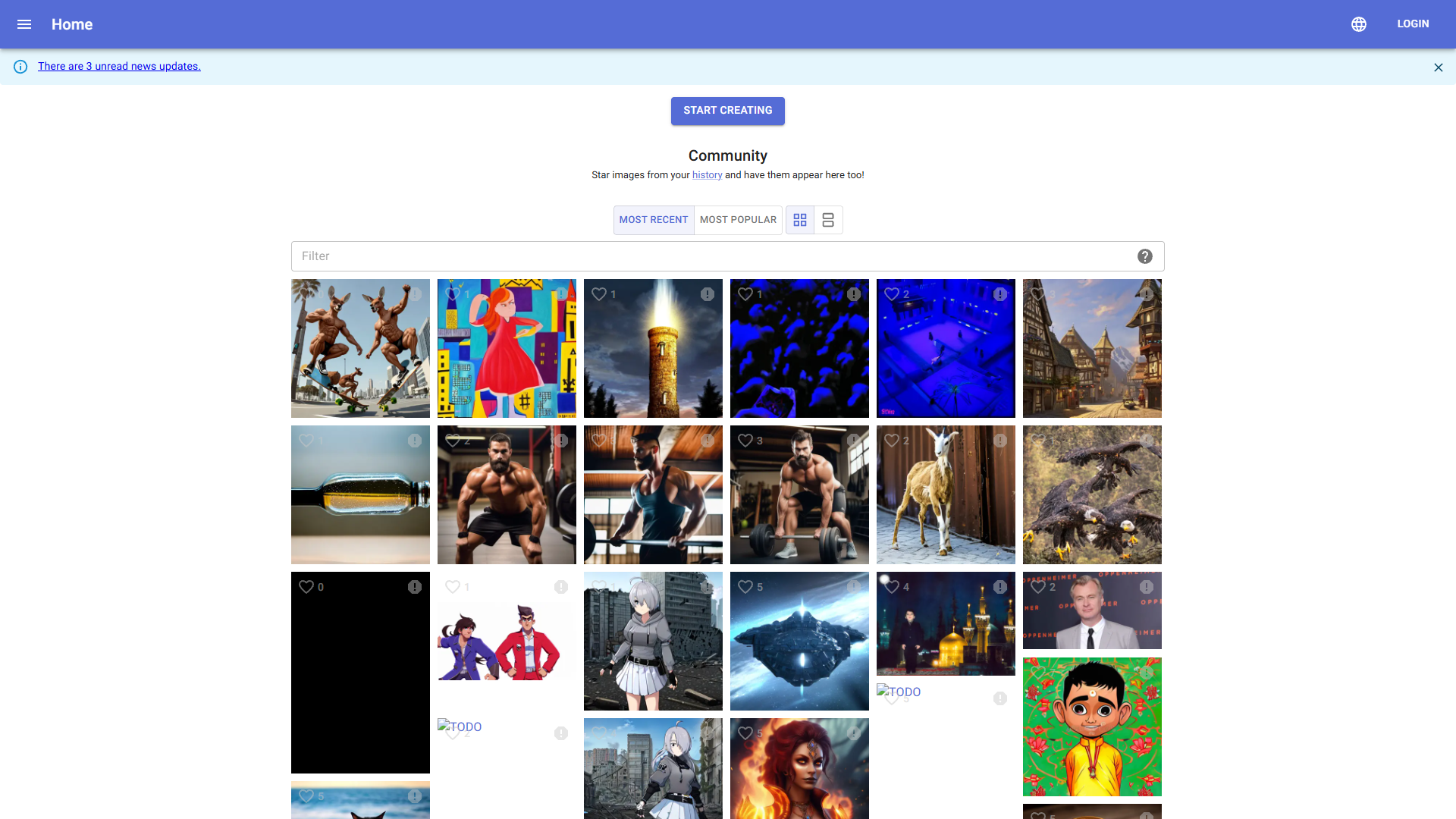The width and height of the screenshot is (1456, 819).
Task: Open the hamburger navigation menu
Action: [x=24, y=24]
